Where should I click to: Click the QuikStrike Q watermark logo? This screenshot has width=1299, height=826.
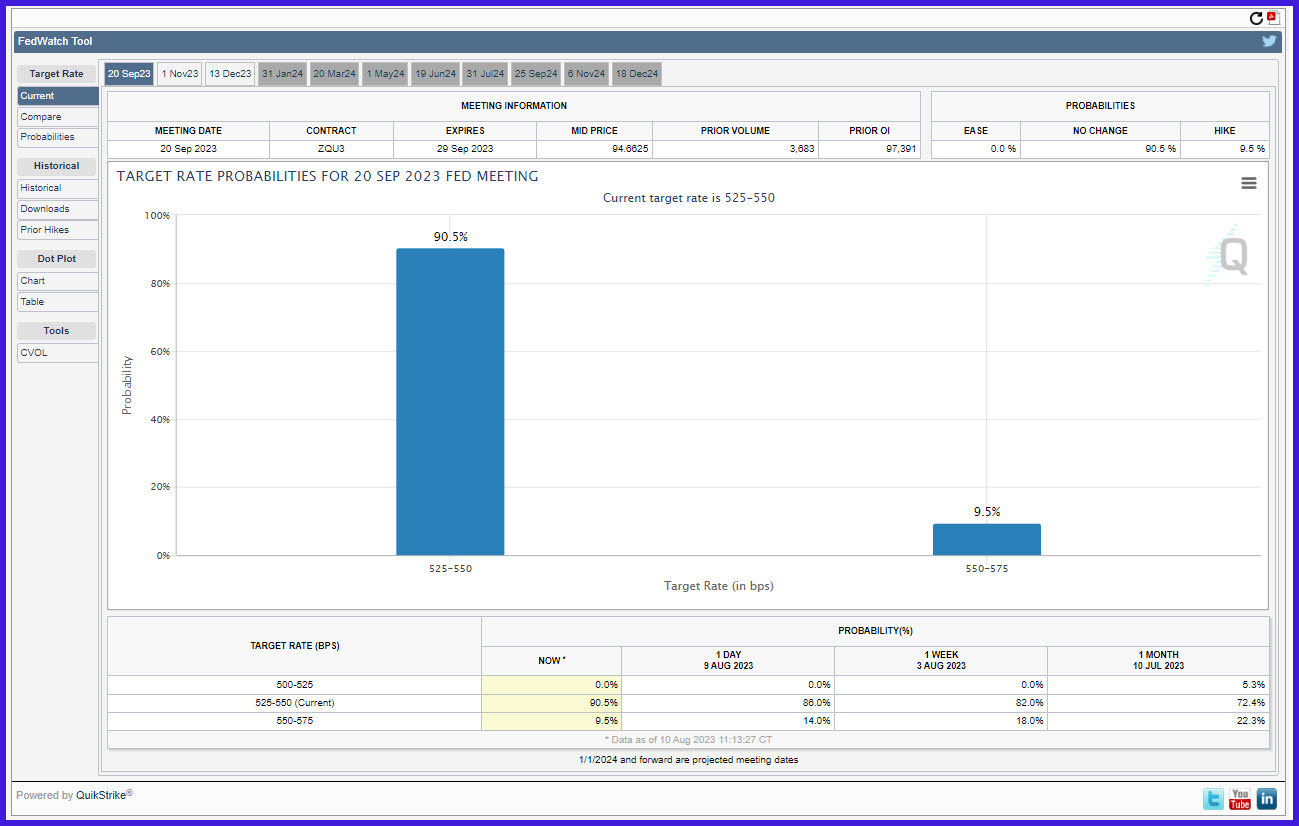pos(1228,255)
